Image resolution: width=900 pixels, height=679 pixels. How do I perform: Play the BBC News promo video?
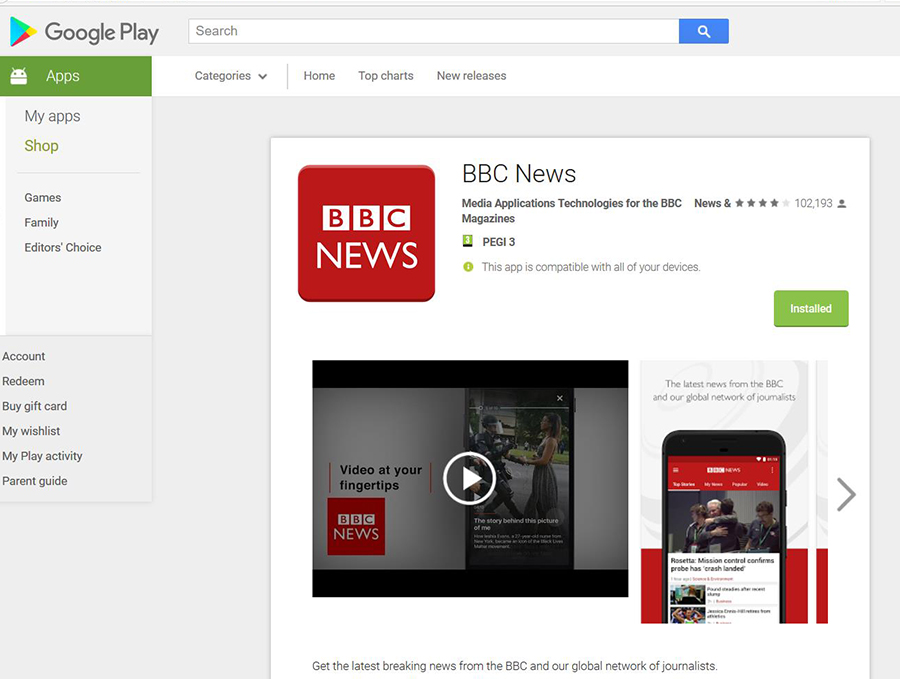click(470, 479)
